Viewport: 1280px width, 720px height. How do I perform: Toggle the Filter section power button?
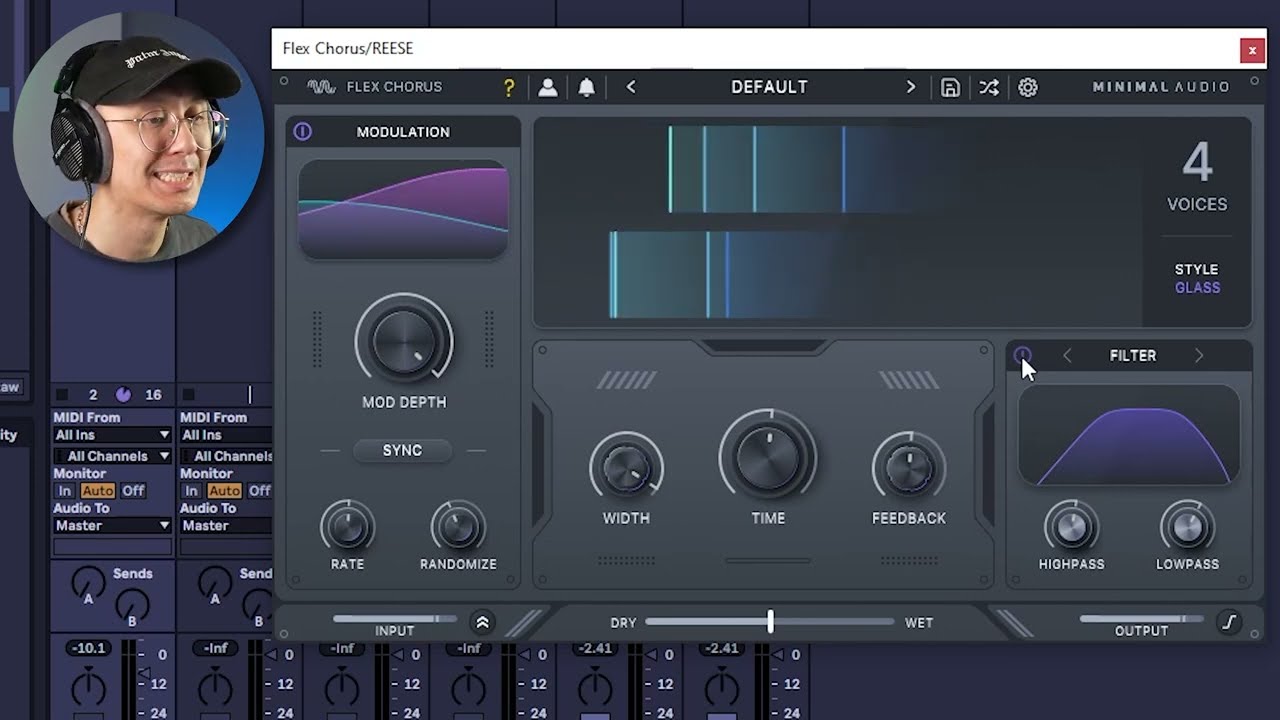click(x=1022, y=355)
